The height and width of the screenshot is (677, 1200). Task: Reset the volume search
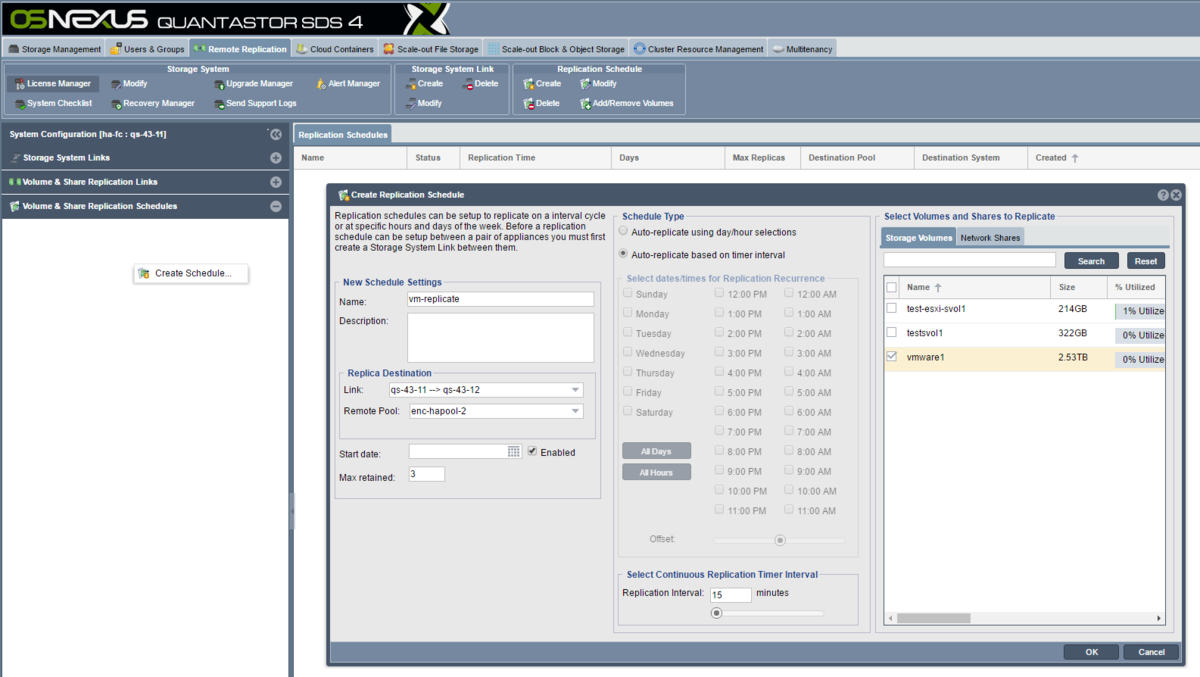1146,261
